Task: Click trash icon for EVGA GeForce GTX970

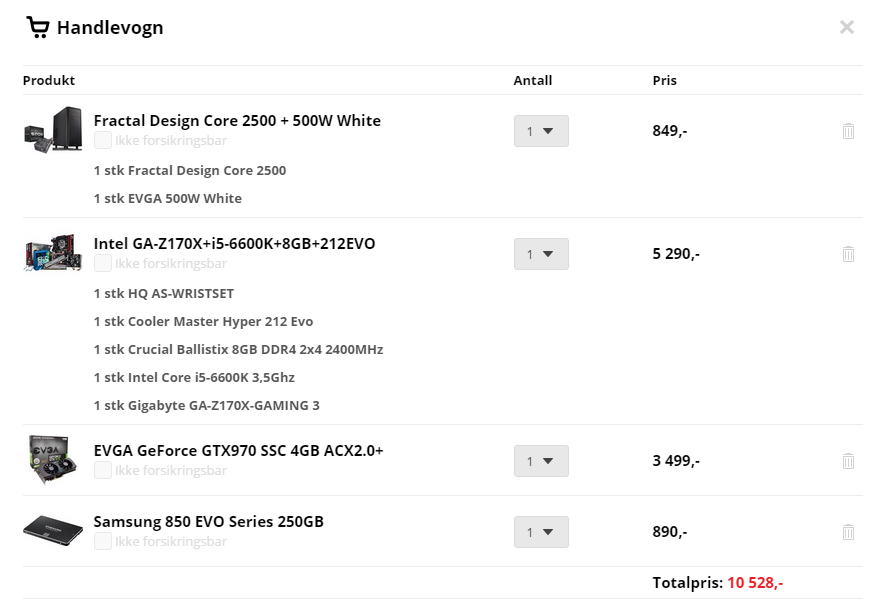Action: coord(848,461)
